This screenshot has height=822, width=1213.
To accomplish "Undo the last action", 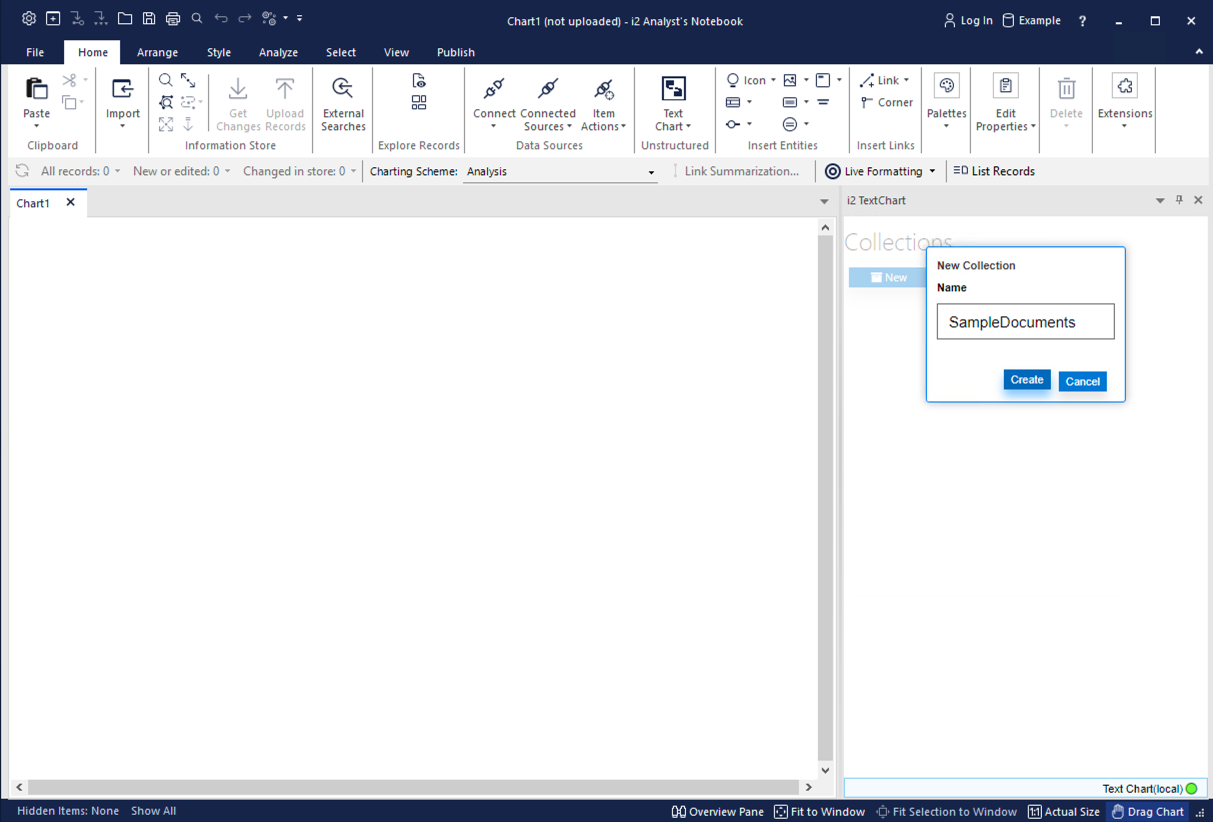I will click(221, 18).
